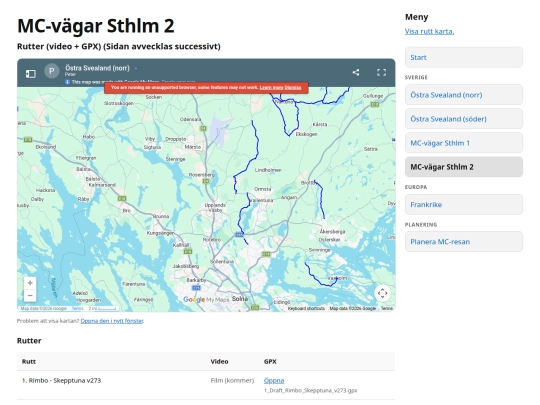The height and width of the screenshot is (405, 540).
Task: Click the 'Sollentuna' label on map
Action: click(222, 262)
